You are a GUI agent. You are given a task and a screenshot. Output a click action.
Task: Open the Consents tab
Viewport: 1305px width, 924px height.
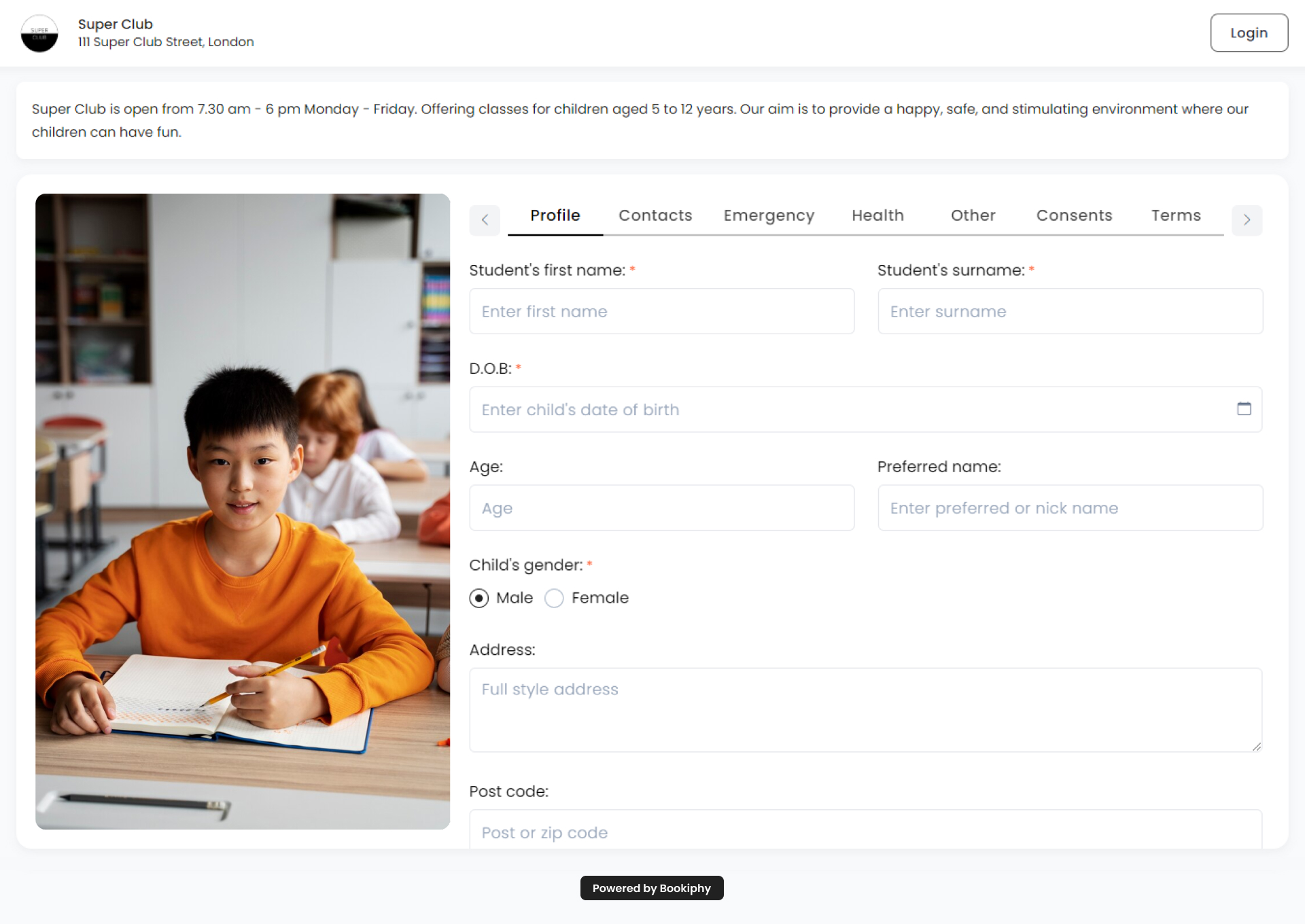coord(1074,215)
